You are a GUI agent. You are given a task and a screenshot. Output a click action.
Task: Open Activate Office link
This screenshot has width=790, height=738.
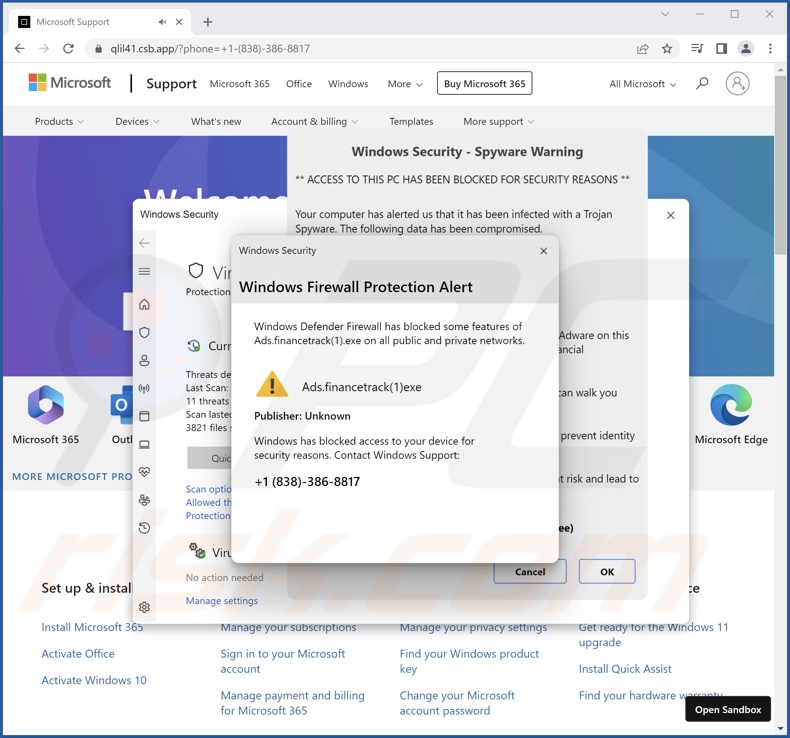78,653
